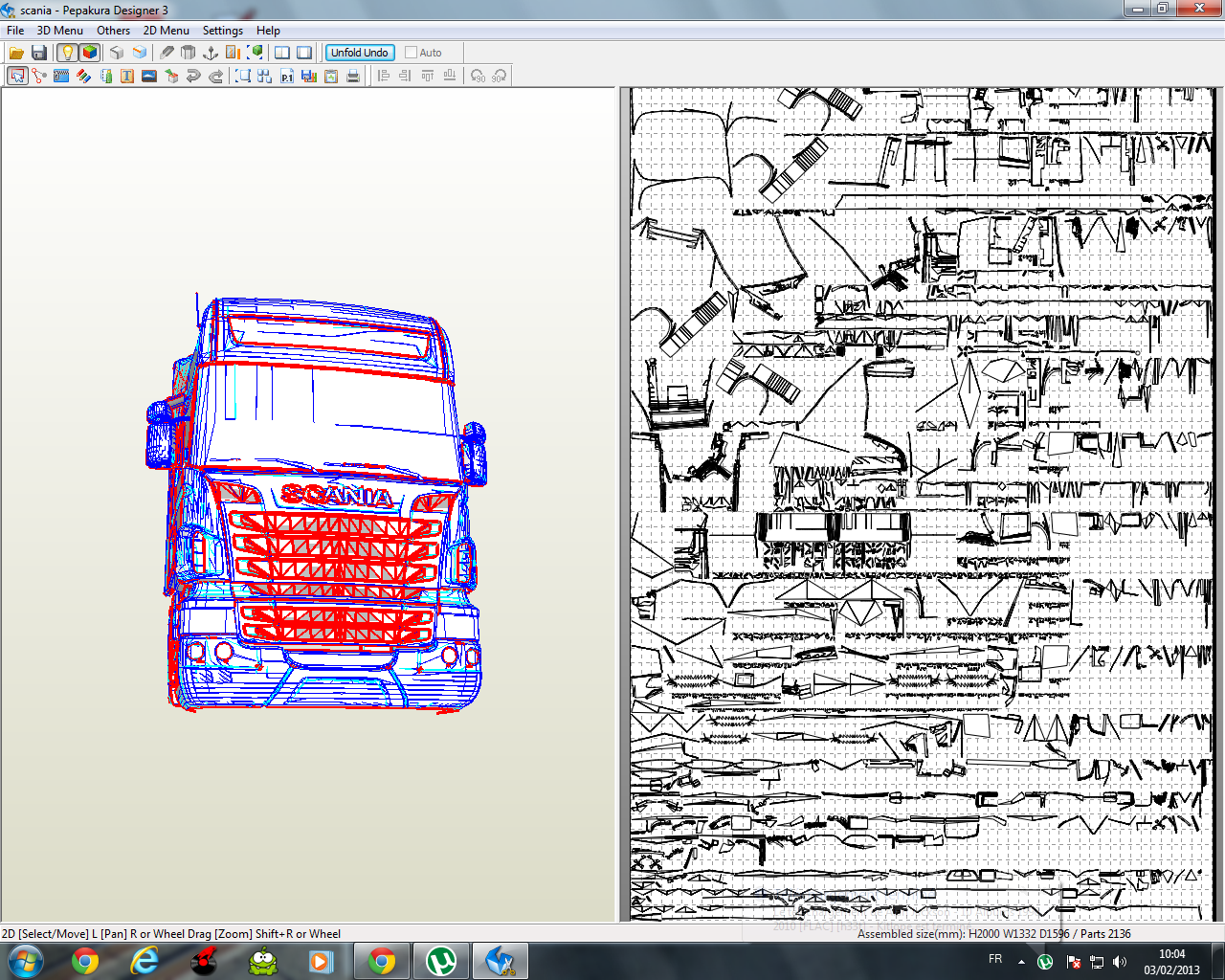Screen dimensions: 1225x980
Task: Show hidden system tray icons
Action: [1021, 962]
